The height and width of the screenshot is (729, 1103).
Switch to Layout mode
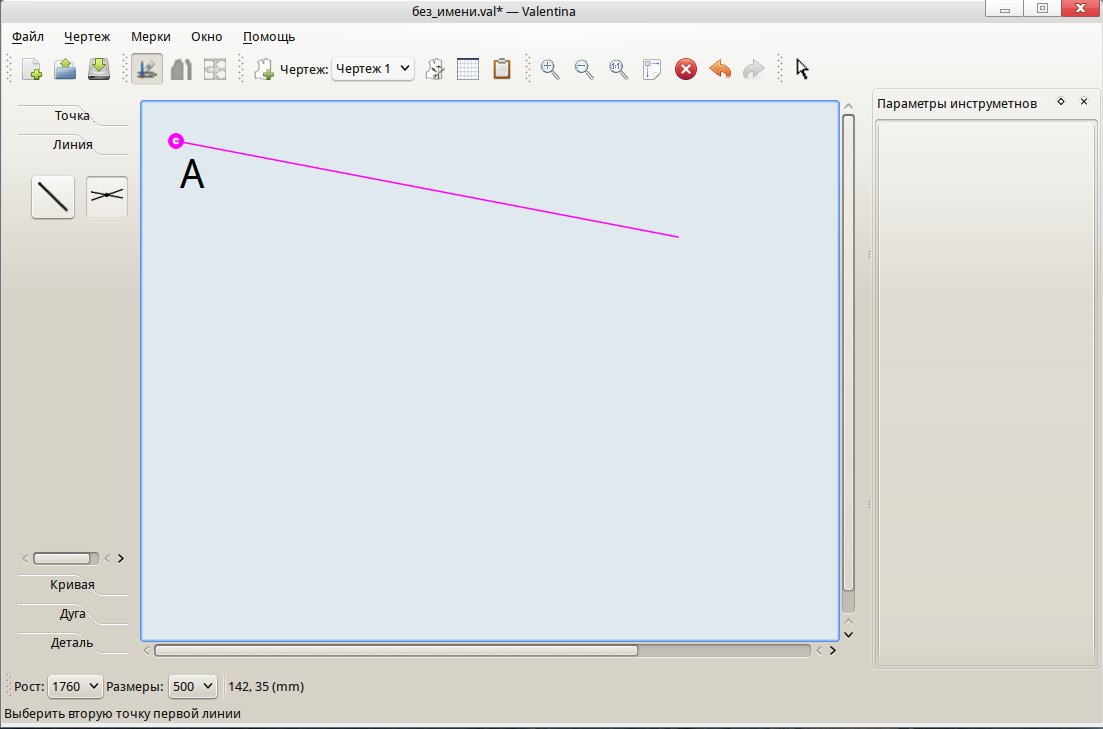215,69
